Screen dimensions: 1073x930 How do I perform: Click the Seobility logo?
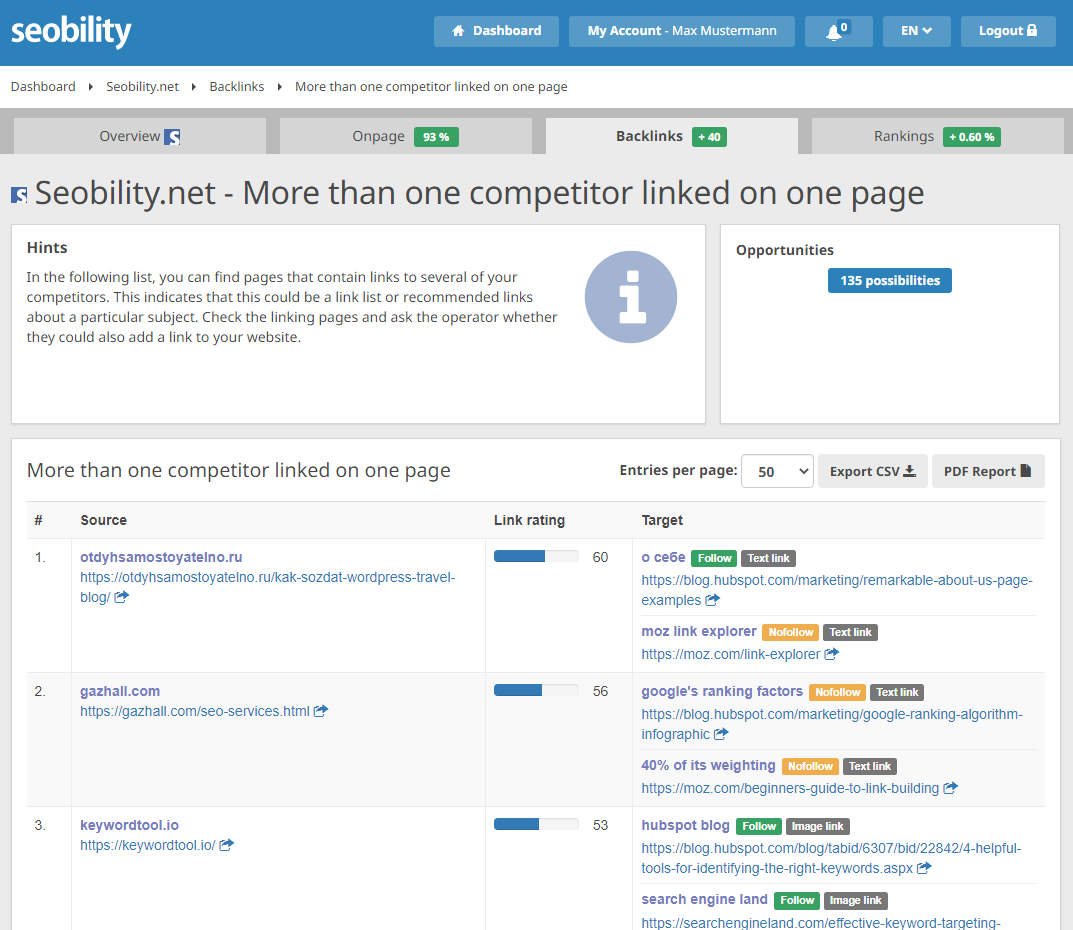coord(71,31)
